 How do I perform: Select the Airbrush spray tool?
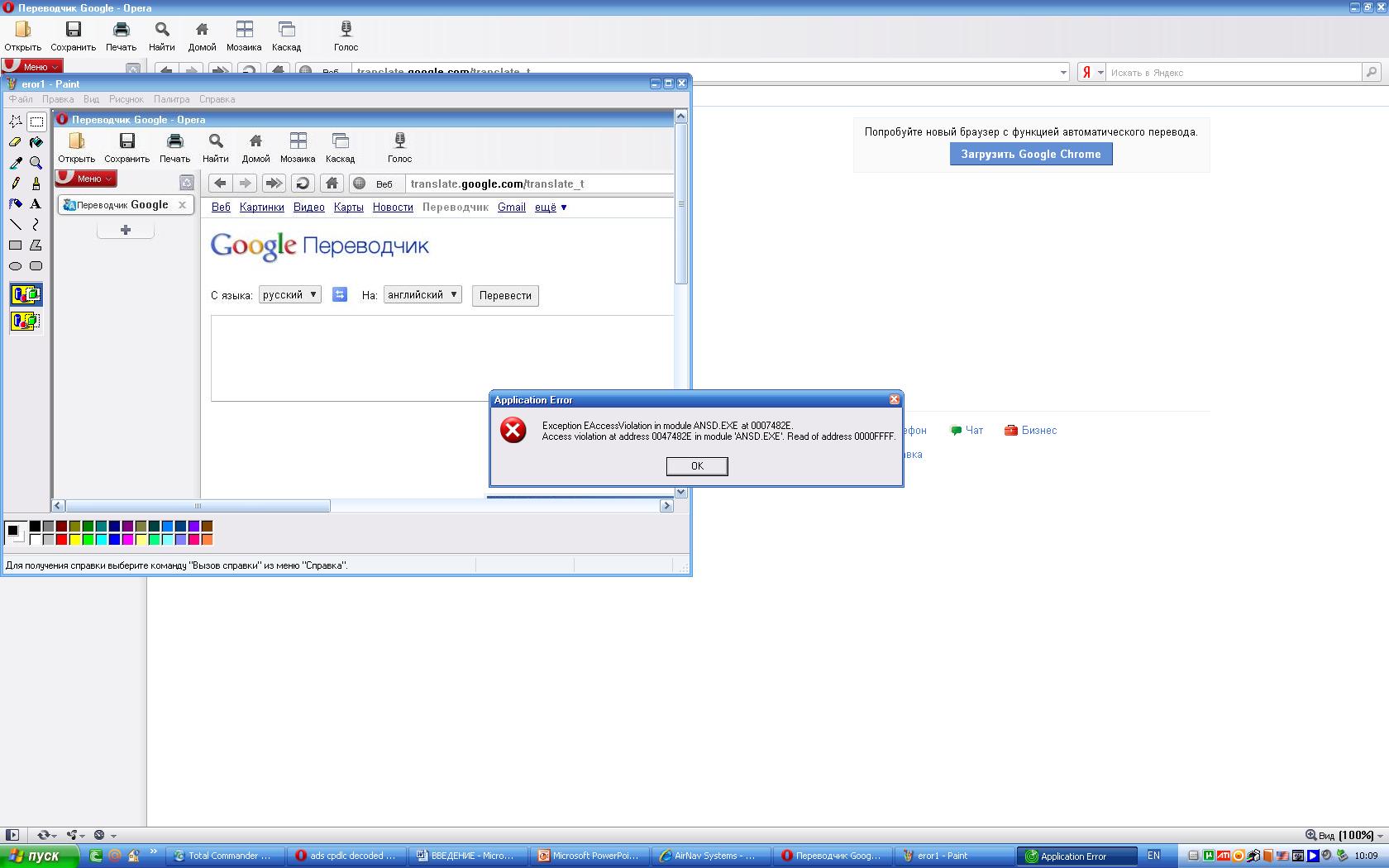[x=16, y=204]
